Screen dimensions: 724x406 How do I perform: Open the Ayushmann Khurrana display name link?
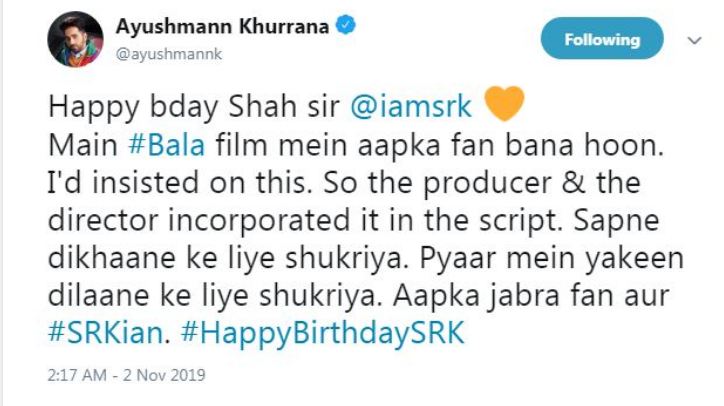click(222, 26)
